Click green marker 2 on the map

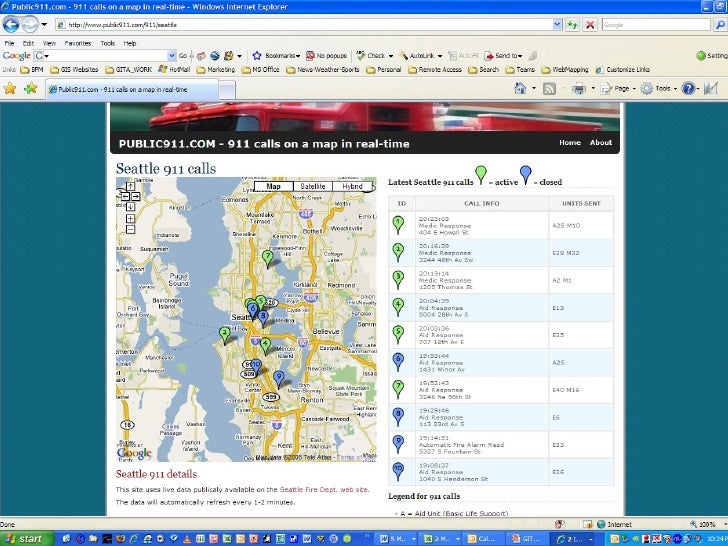[225, 333]
